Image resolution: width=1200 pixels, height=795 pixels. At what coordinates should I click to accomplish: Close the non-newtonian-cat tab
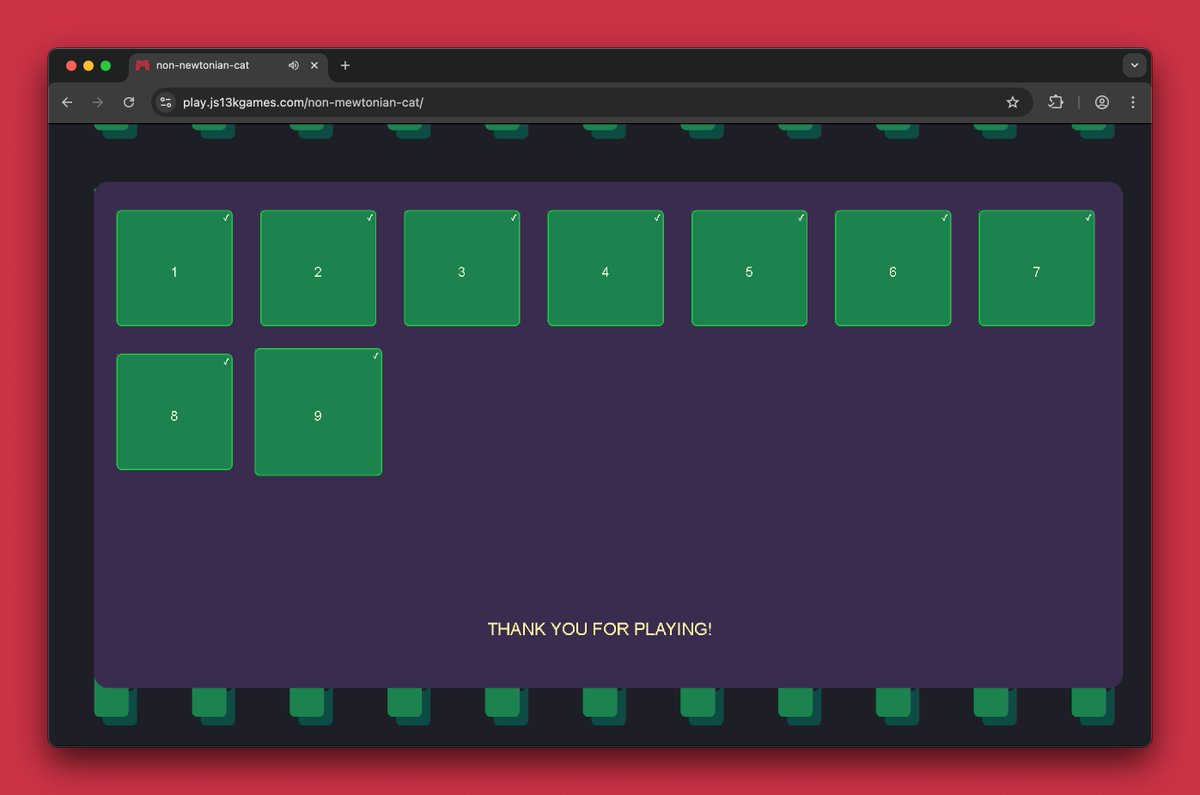pos(314,65)
